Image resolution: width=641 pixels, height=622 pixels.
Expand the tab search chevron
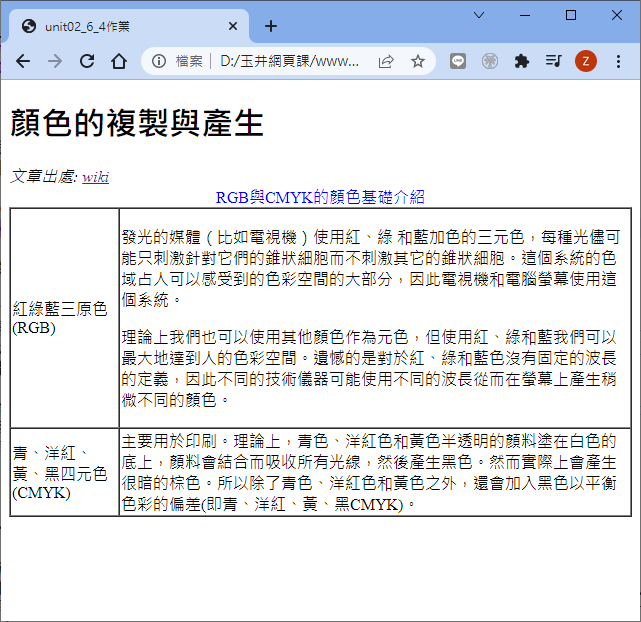coord(479,15)
